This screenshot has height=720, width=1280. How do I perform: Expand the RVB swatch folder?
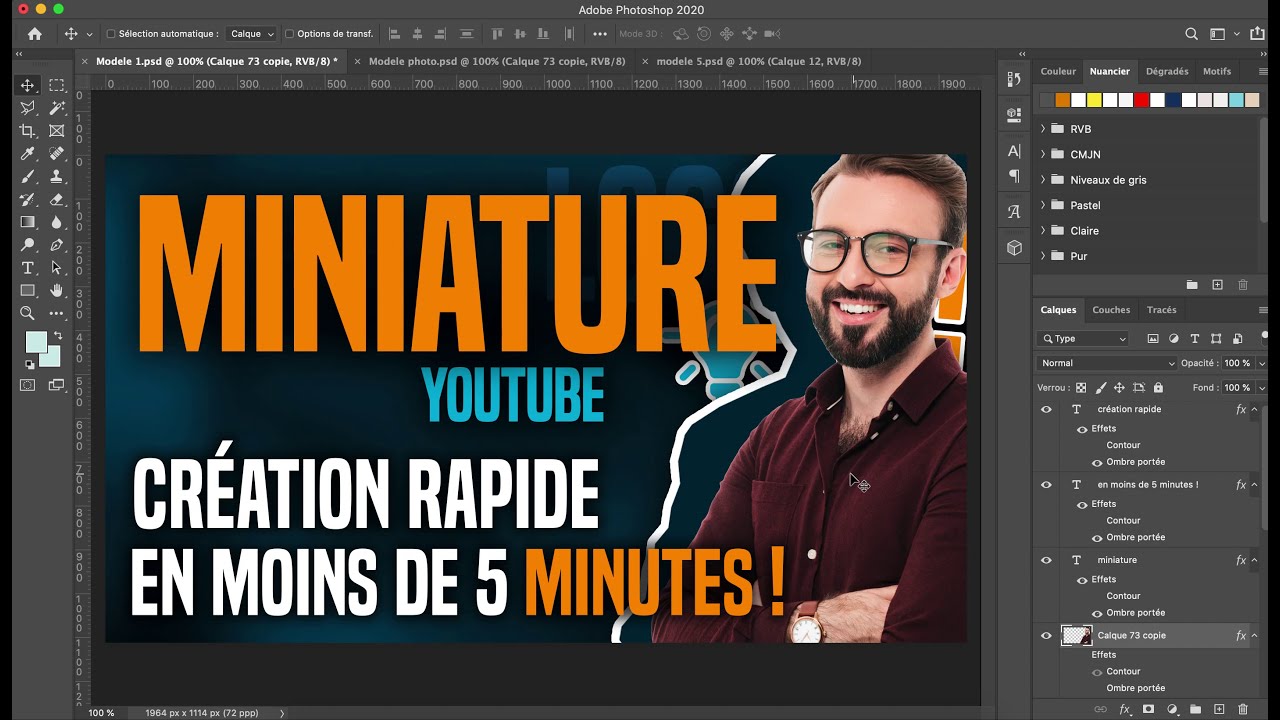click(x=1042, y=129)
